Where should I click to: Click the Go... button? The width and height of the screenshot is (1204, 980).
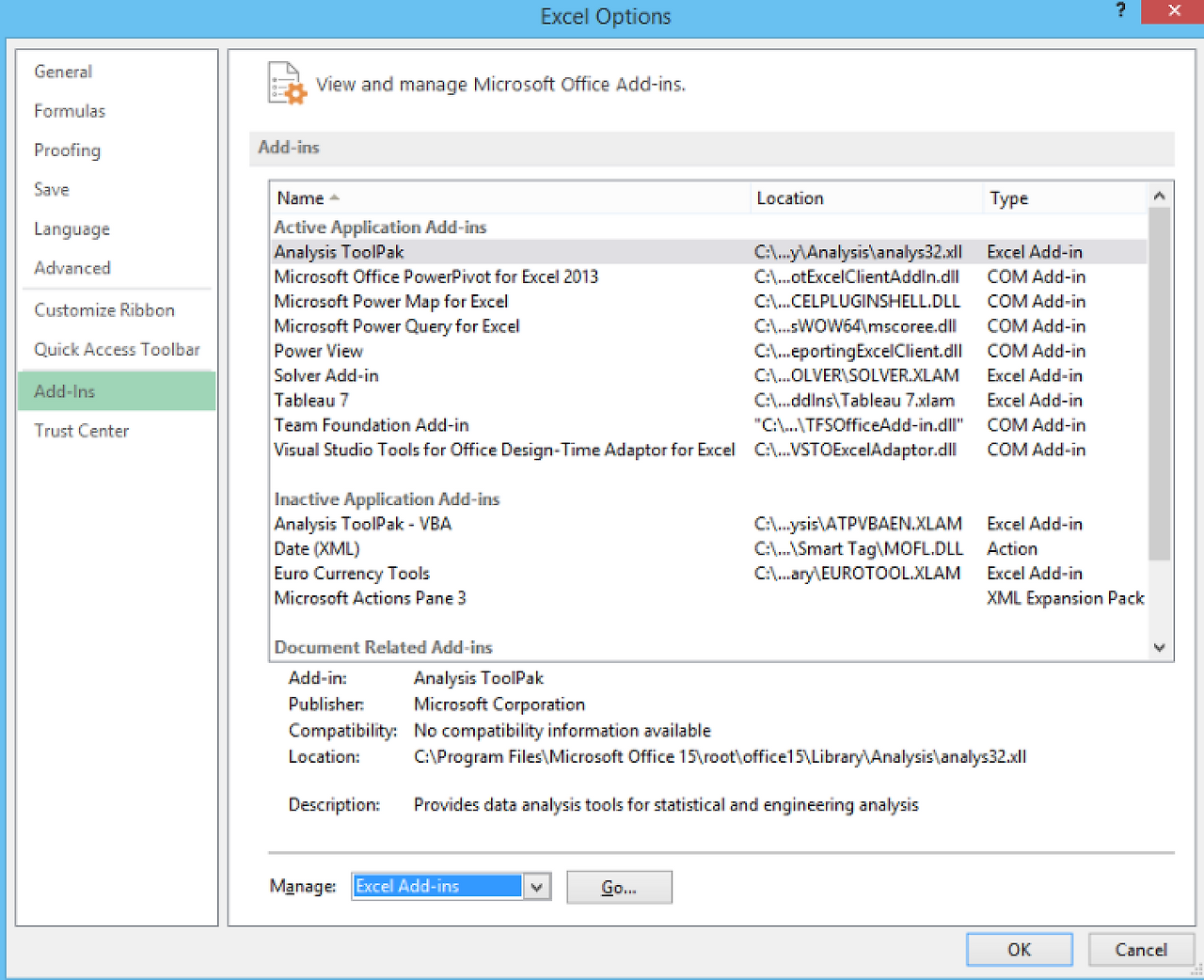click(x=619, y=887)
